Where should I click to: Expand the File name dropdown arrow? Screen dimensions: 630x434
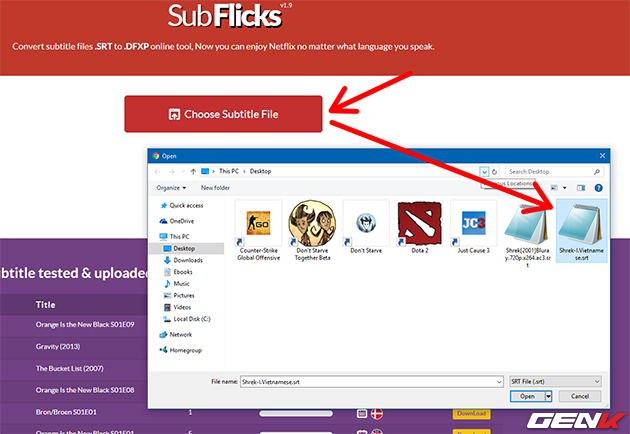(x=499, y=382)
